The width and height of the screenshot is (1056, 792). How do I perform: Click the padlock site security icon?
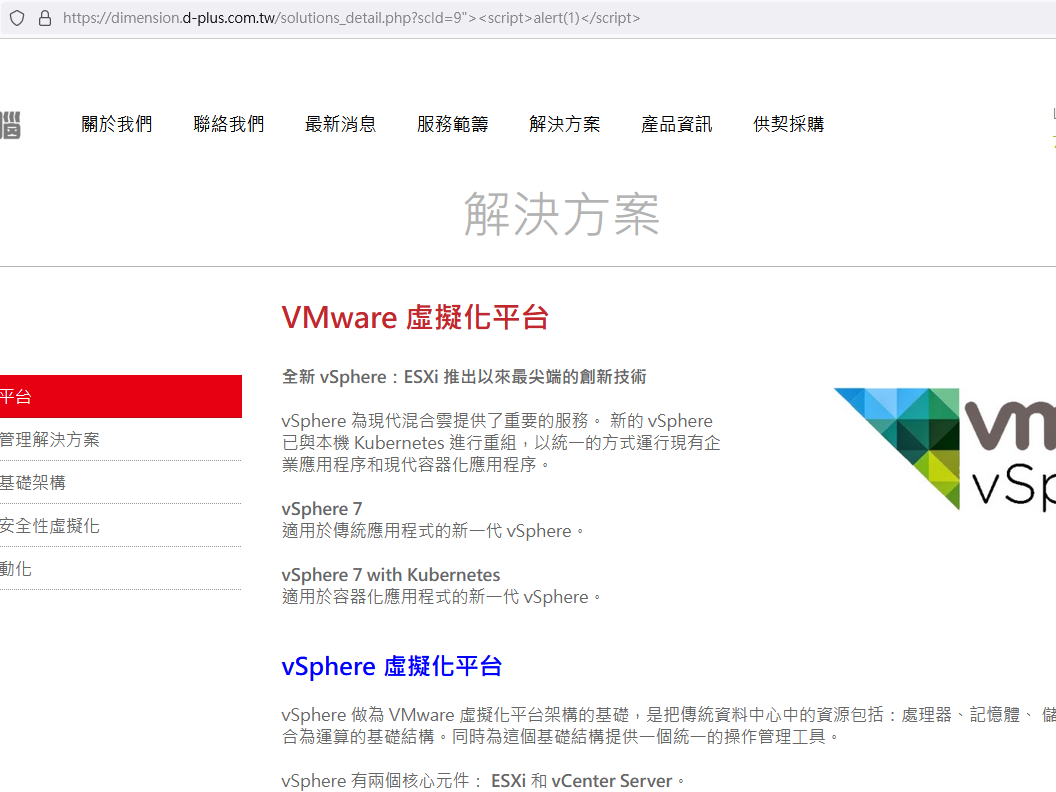pyautogui.click(x=45, y=18)
